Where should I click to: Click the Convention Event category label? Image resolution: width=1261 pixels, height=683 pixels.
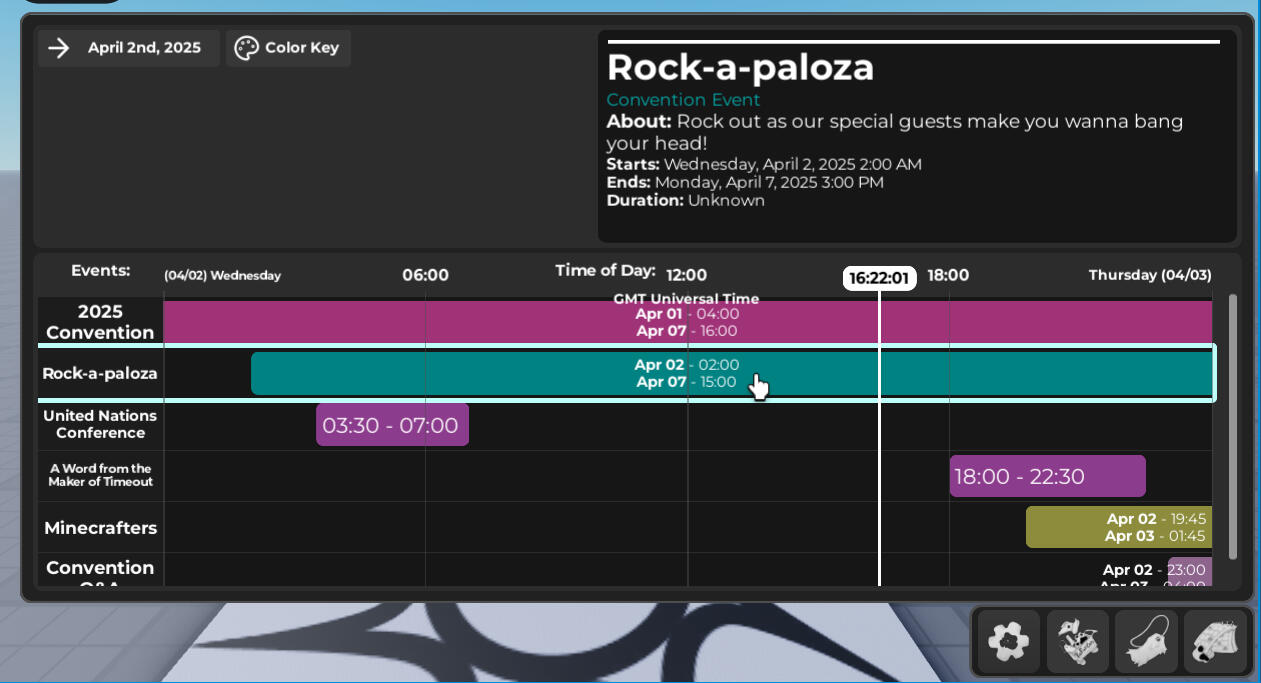683,100
